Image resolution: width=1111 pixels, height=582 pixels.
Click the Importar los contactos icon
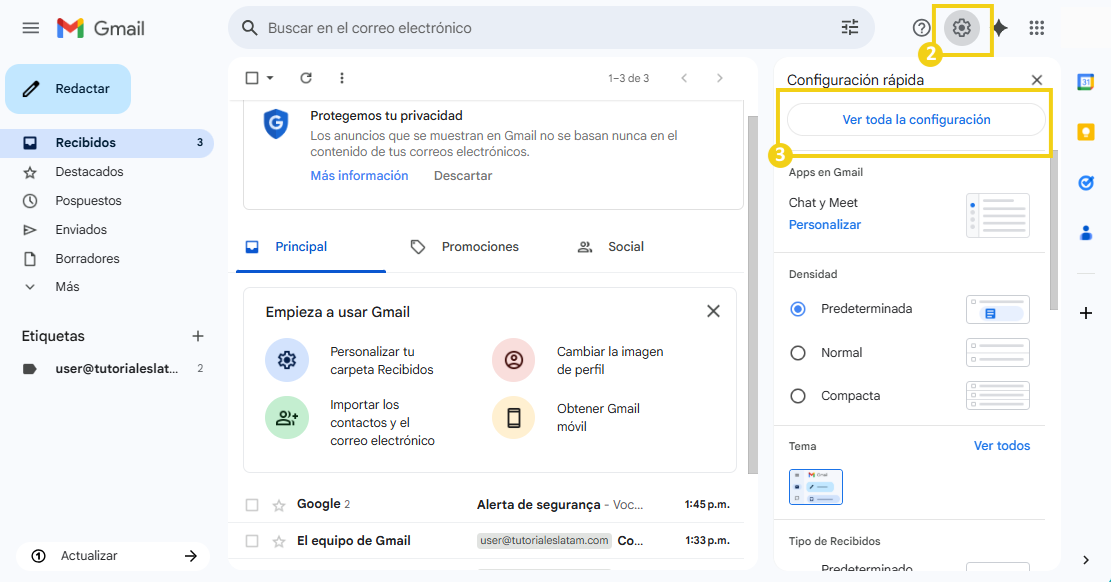point(286,418)
